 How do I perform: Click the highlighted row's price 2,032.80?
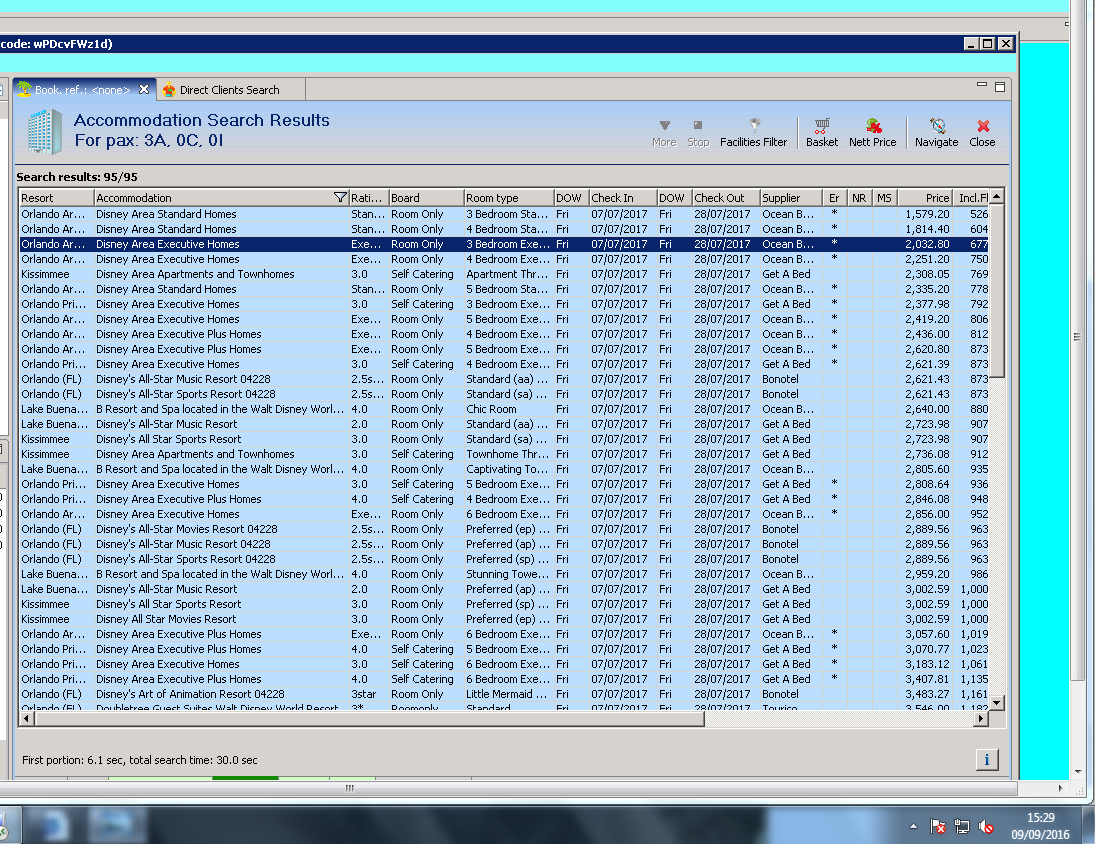(x=927, y=244)
